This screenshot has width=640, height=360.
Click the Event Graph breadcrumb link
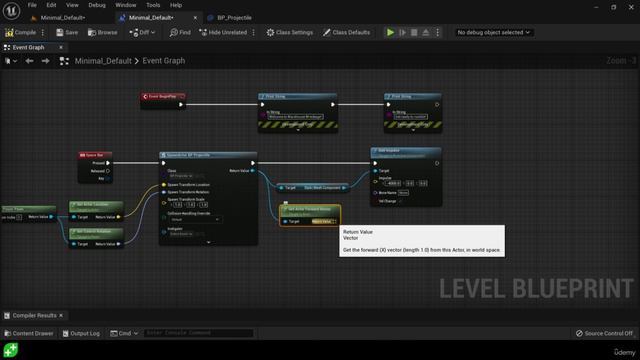[x=164, y=61]
